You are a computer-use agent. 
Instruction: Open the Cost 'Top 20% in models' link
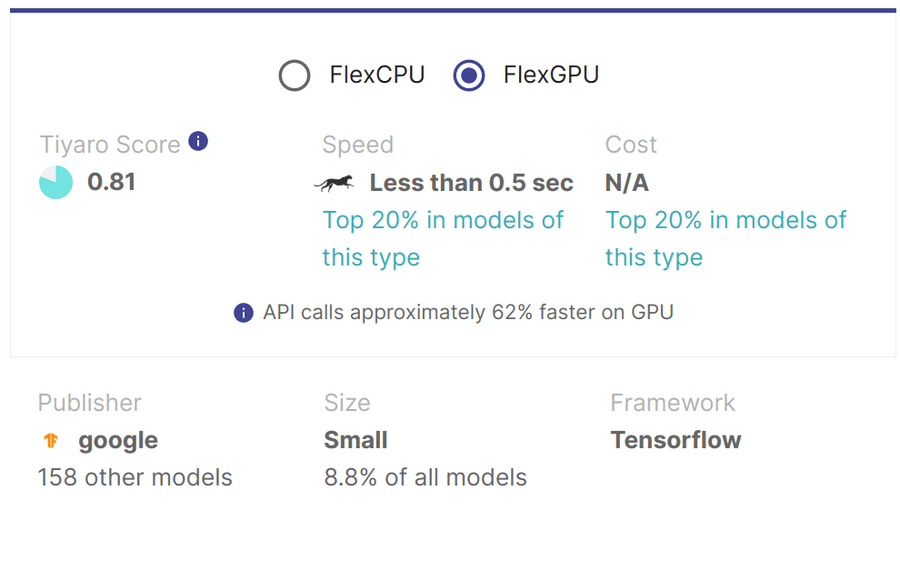(726, 239)
